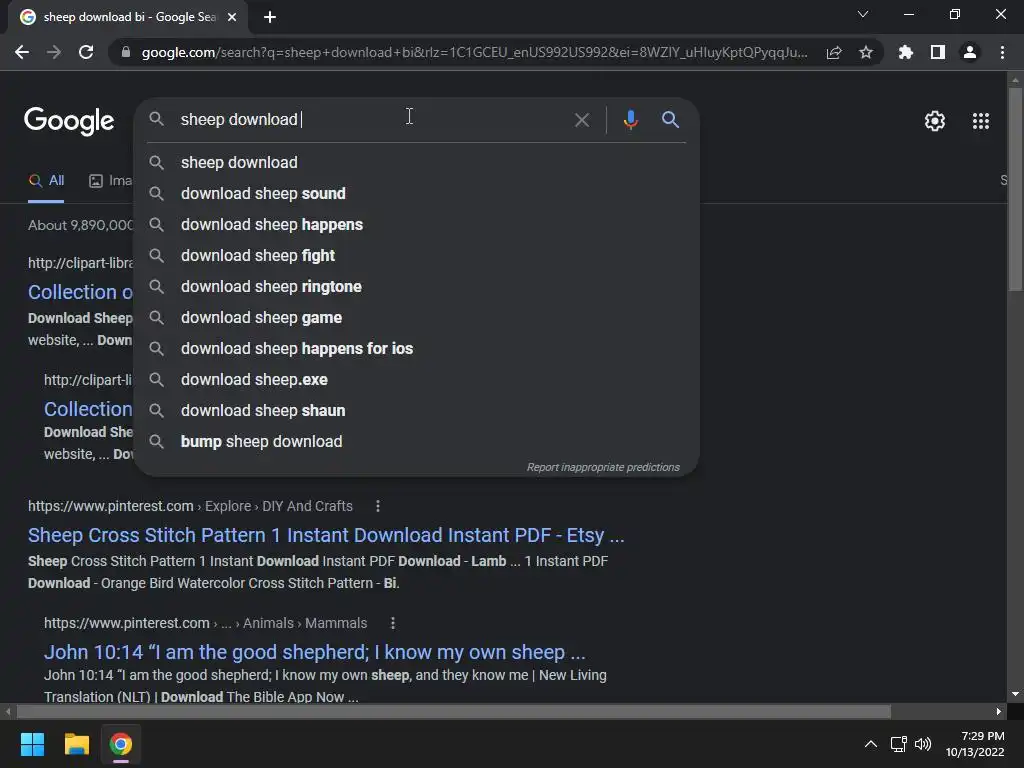Open volume control tray icon
The image size is (1024, 768).
pos(923,744)
